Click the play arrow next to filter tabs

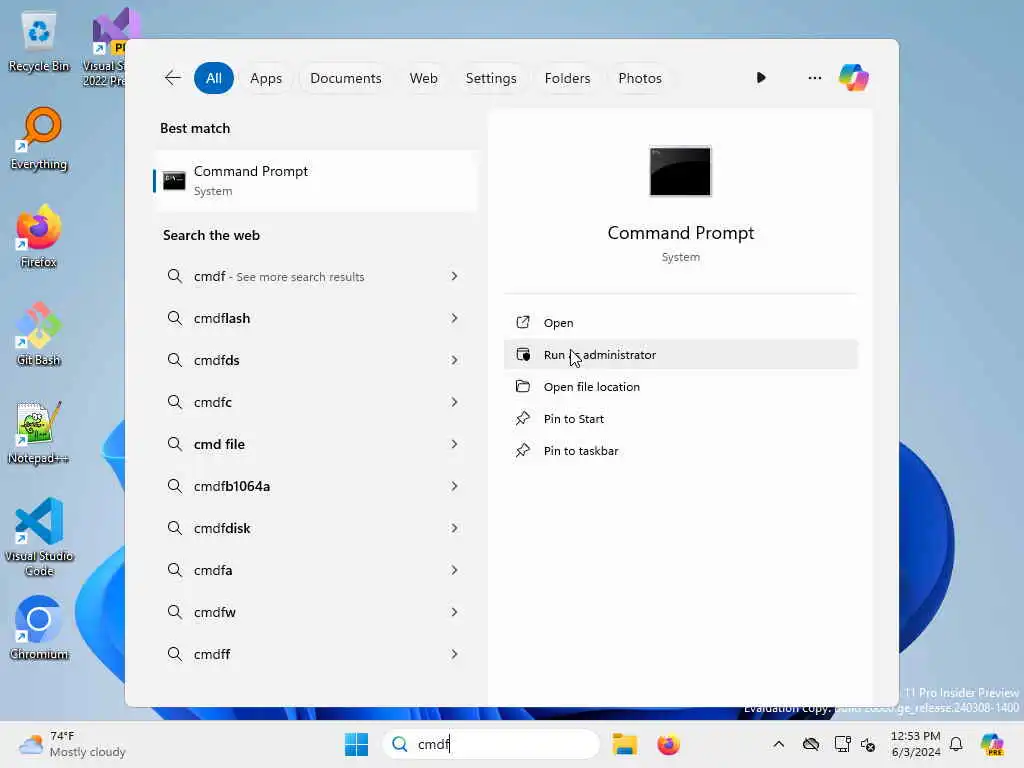coord(761,78)
